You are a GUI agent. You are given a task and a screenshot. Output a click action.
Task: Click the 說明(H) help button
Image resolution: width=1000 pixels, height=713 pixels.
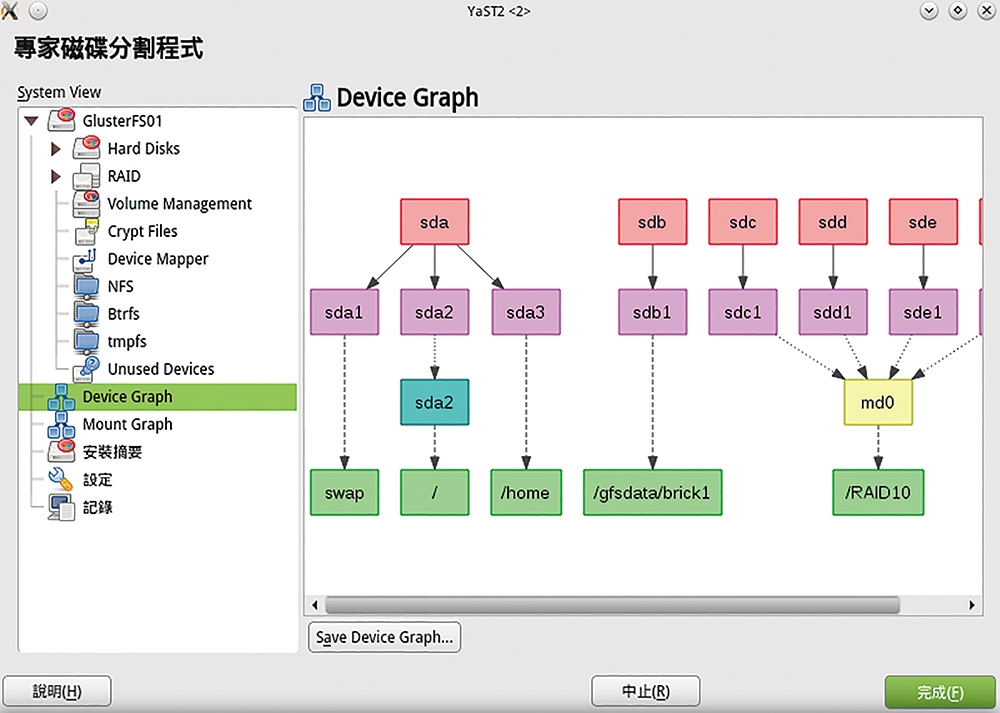pos(57,691)
